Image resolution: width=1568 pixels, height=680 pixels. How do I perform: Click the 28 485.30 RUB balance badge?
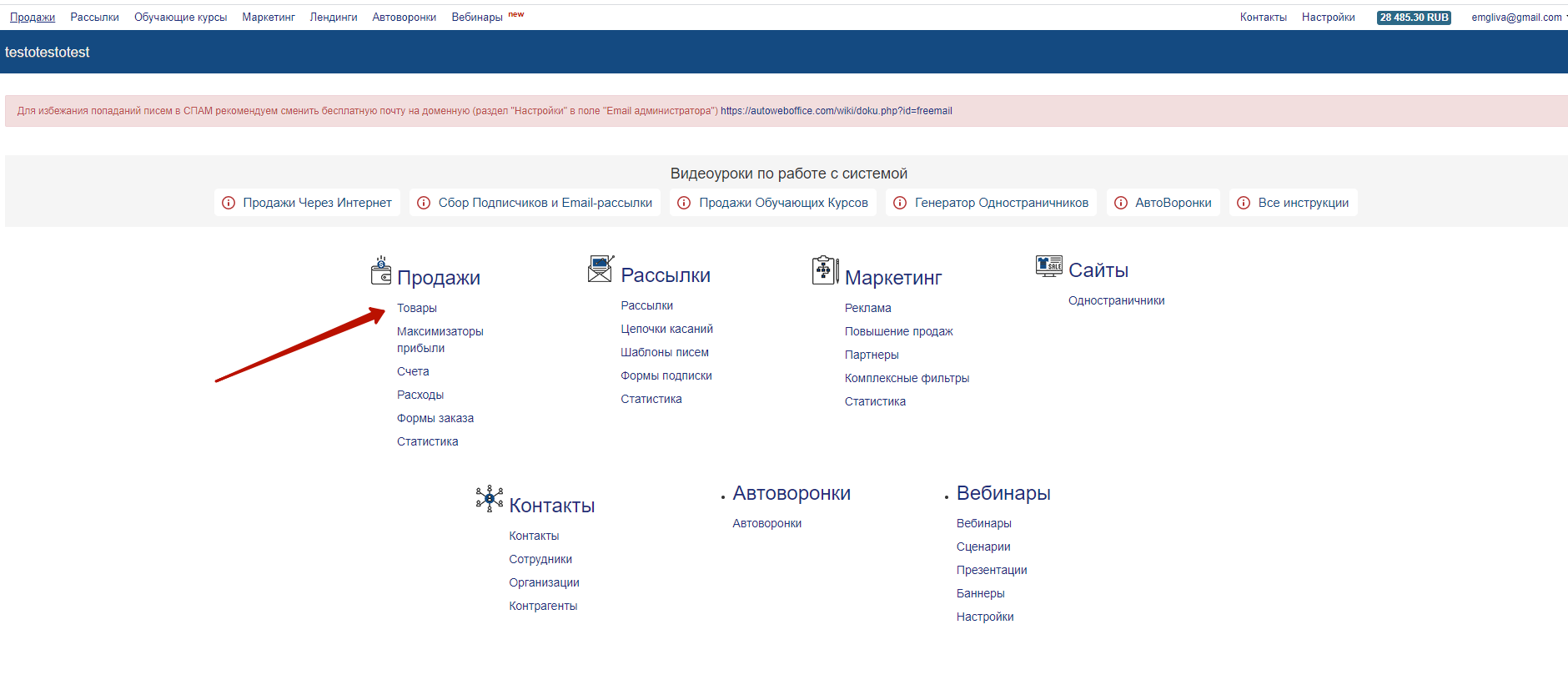(x=1414, y=18)
